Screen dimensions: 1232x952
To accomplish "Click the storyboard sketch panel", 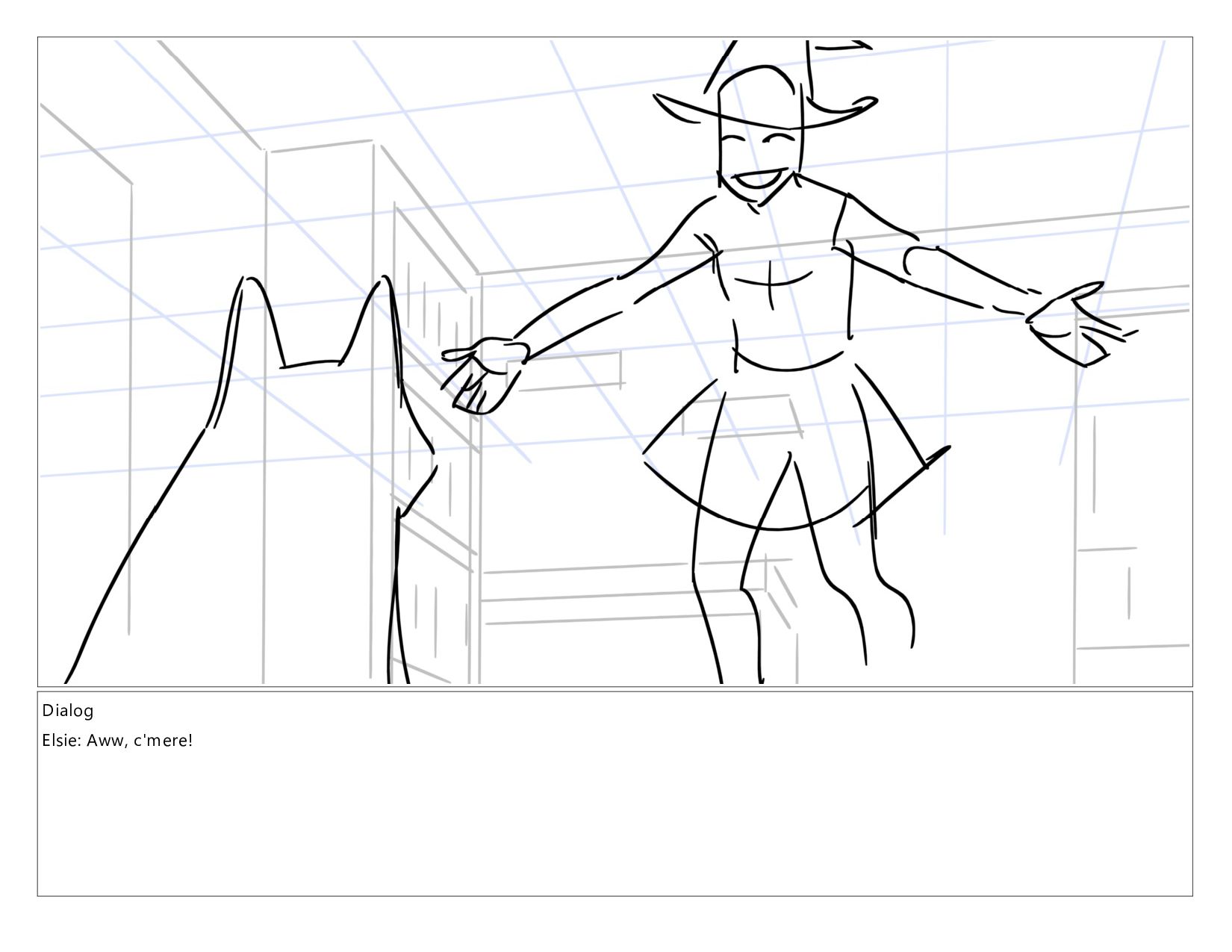I will [x=615, y=361].
